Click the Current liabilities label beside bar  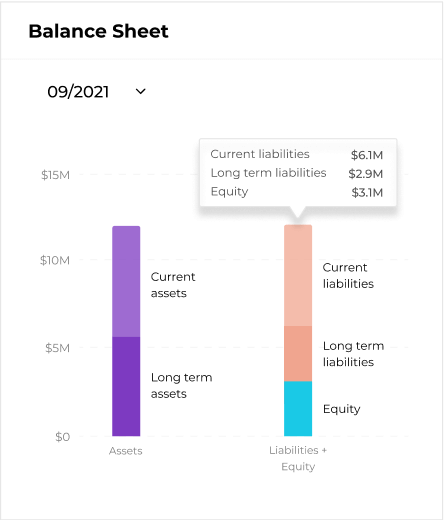348,275
